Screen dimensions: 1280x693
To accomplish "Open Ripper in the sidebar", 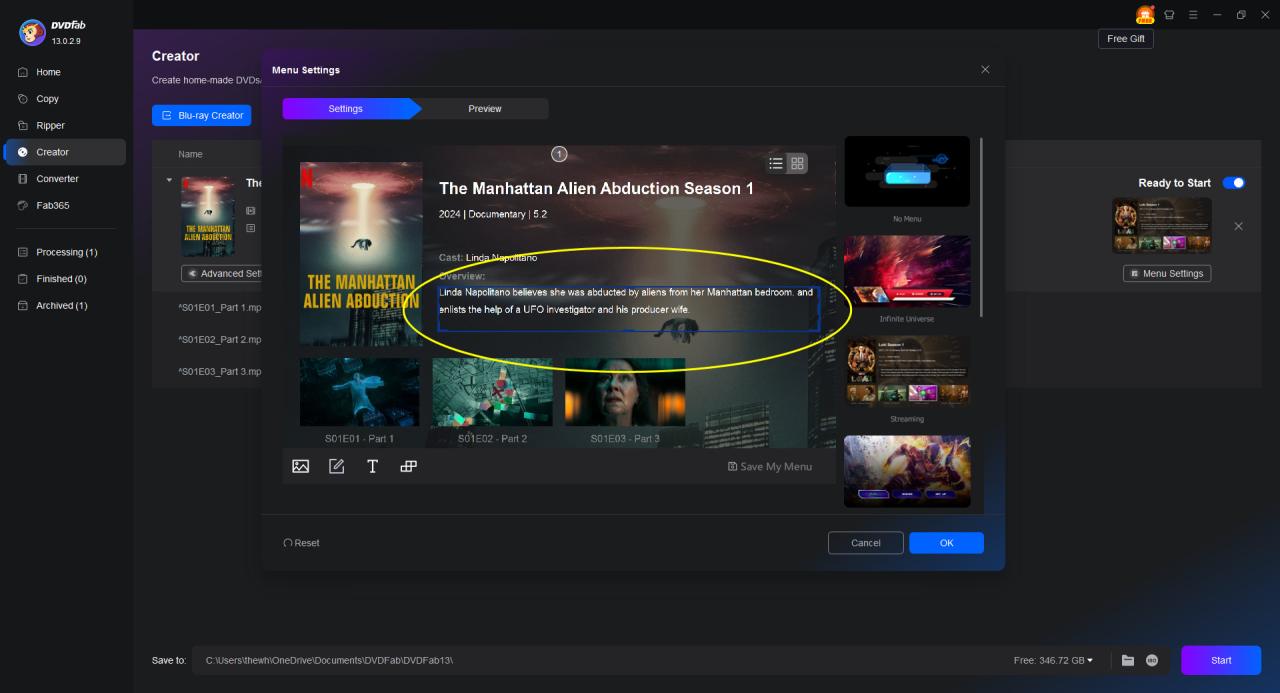I will coord(50,126).
